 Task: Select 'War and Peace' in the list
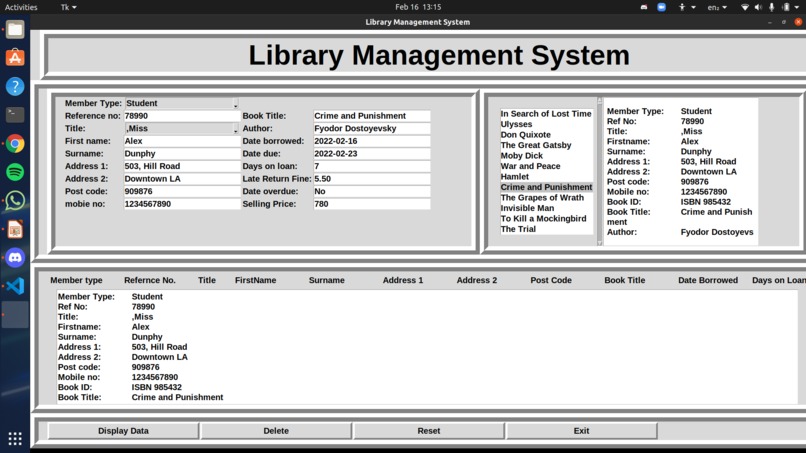coord(530,166)
